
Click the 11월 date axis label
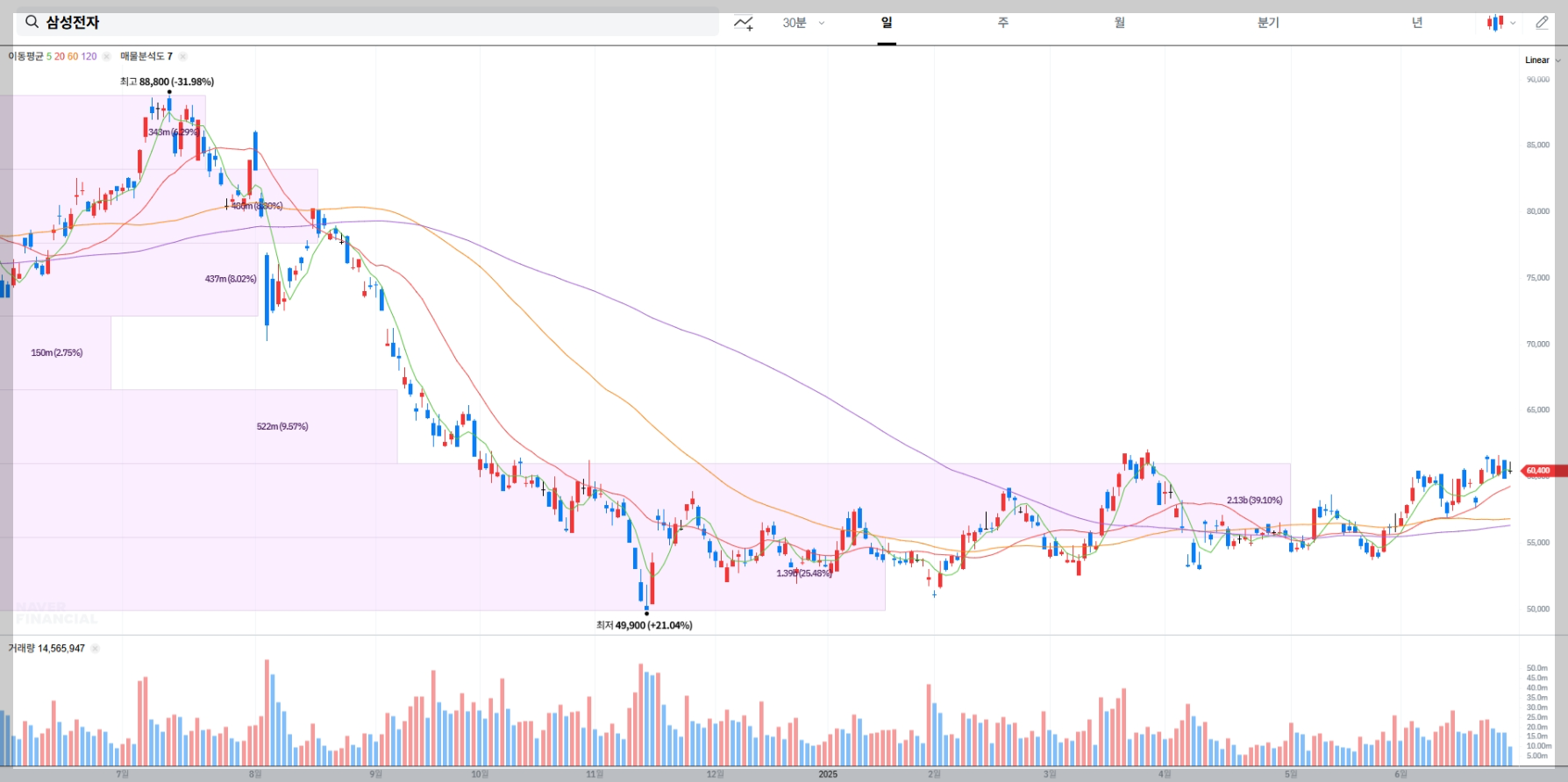[x=595, y=774]
